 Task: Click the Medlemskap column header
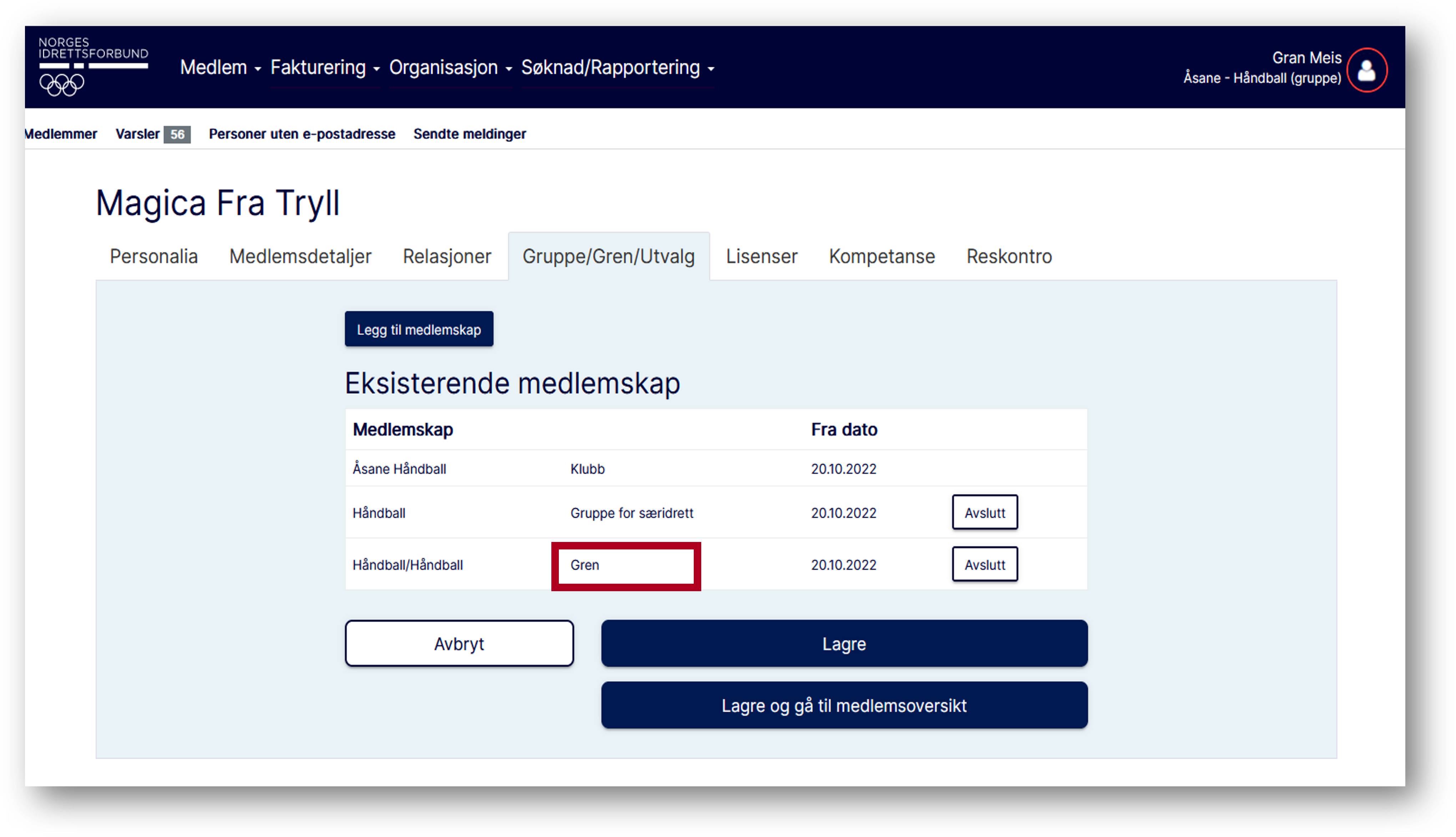pos(403,430)
